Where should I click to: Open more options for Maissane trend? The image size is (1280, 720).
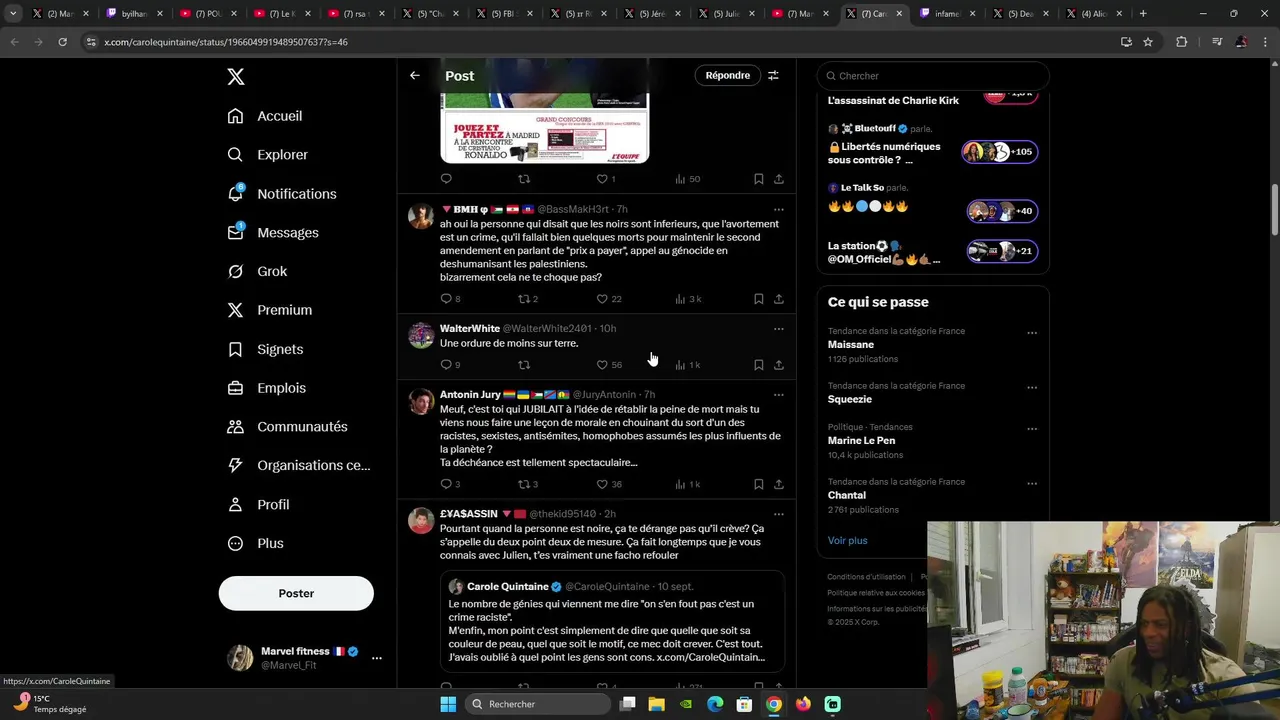pos(1032,333)
